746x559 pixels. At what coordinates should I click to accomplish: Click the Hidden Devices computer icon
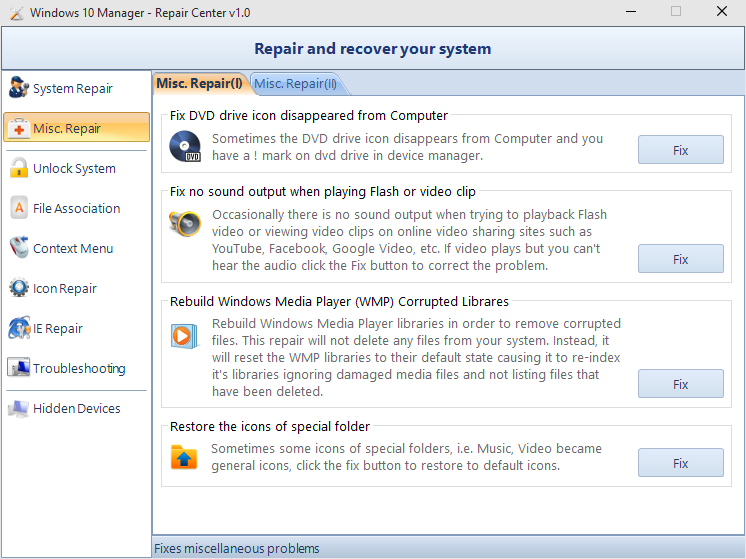click(x=19, y=408)
